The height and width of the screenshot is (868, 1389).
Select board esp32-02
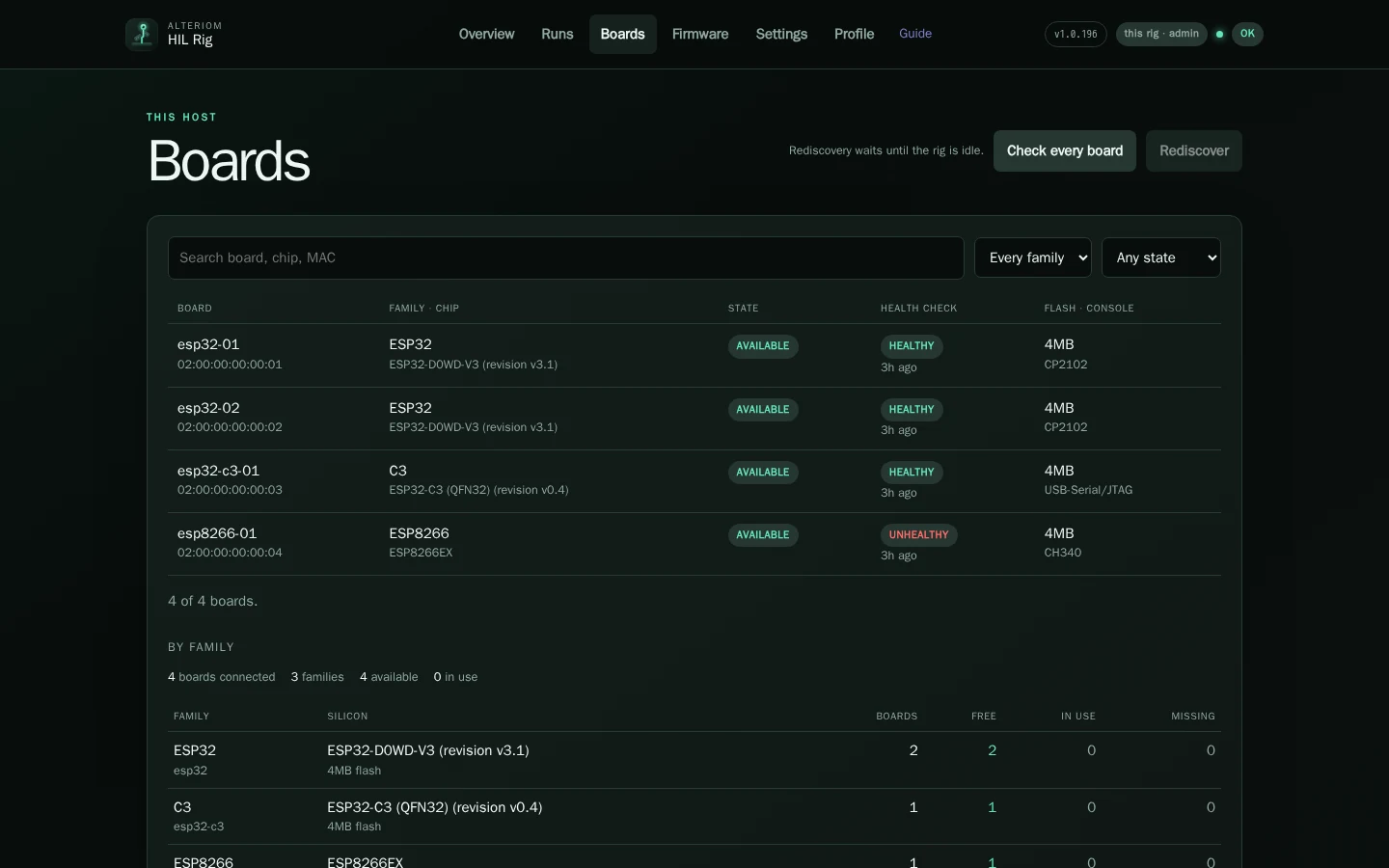point(208,408)
